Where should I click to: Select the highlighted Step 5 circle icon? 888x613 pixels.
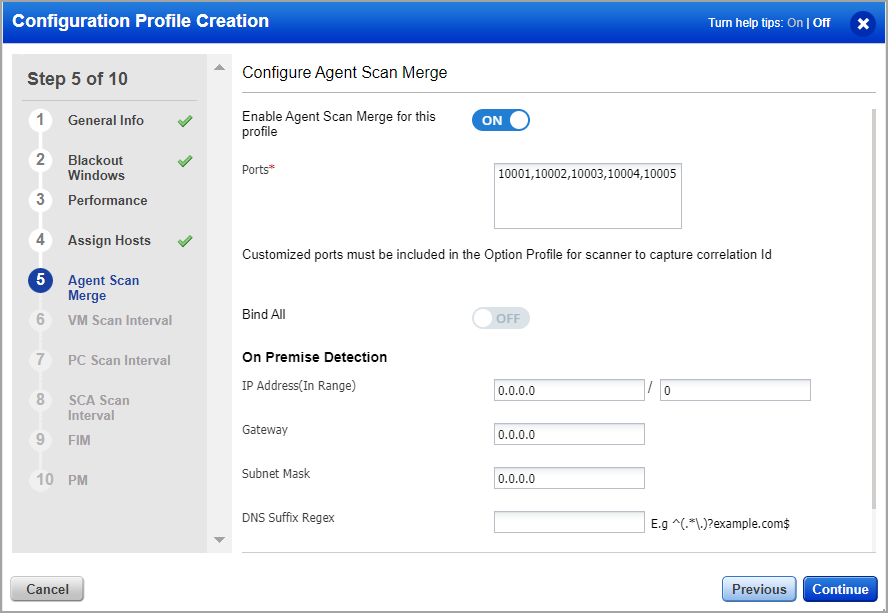point(41,280)
